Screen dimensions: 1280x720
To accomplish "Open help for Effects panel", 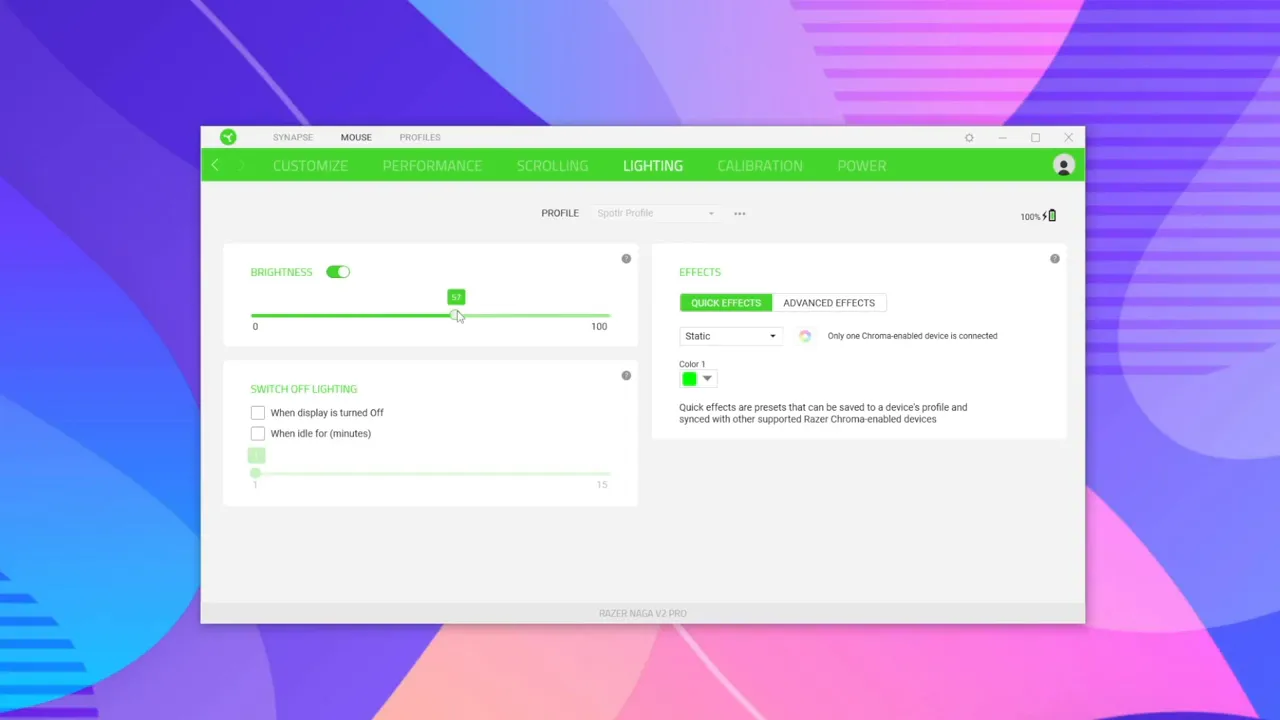I will tap(1054, 259).
